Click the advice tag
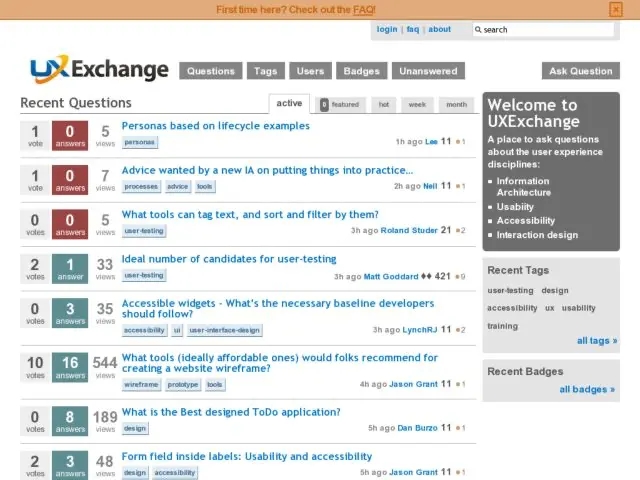 178,187
